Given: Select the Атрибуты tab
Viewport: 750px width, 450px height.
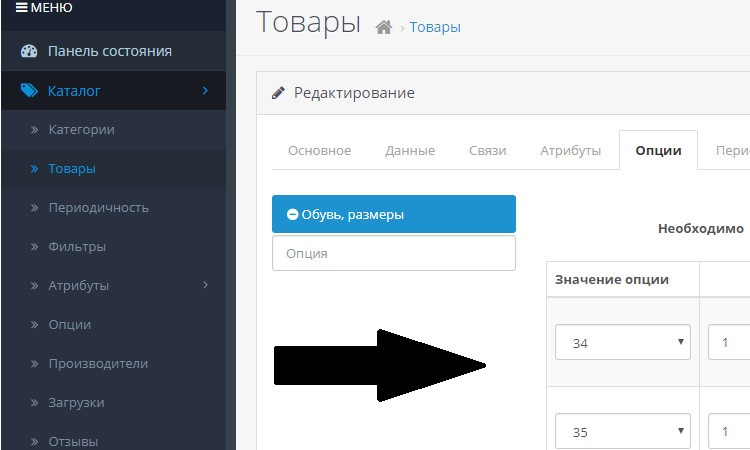Looking at the screenshot, I should 571,151.
